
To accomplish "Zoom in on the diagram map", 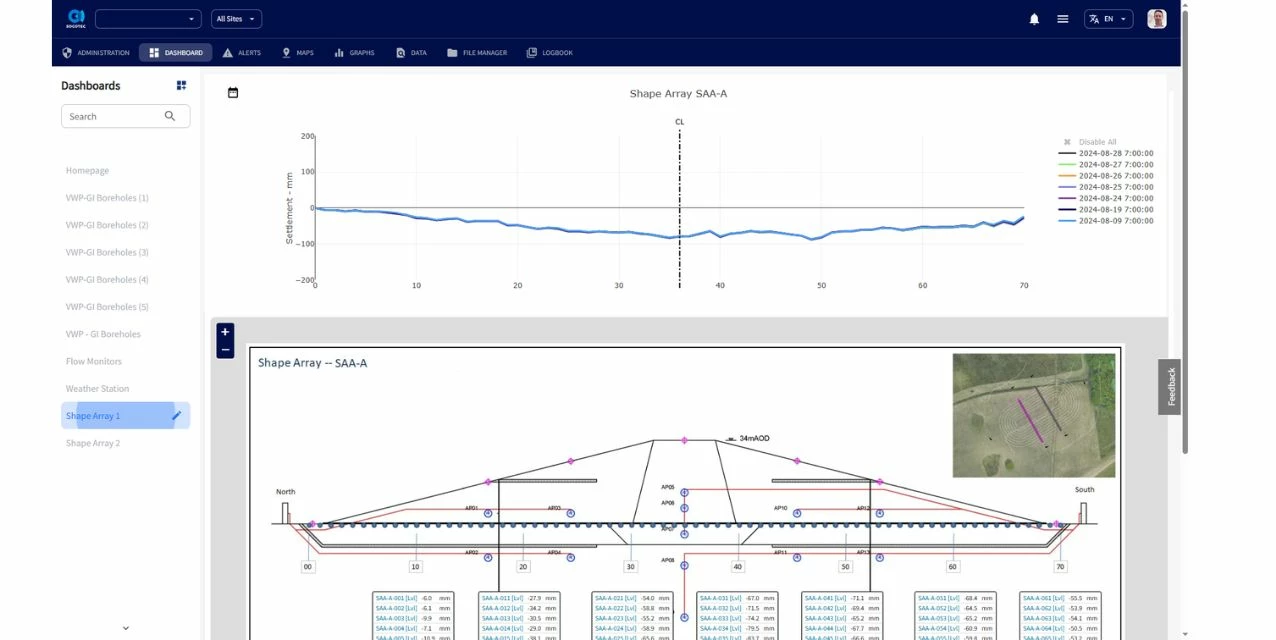I will point(225,332).
